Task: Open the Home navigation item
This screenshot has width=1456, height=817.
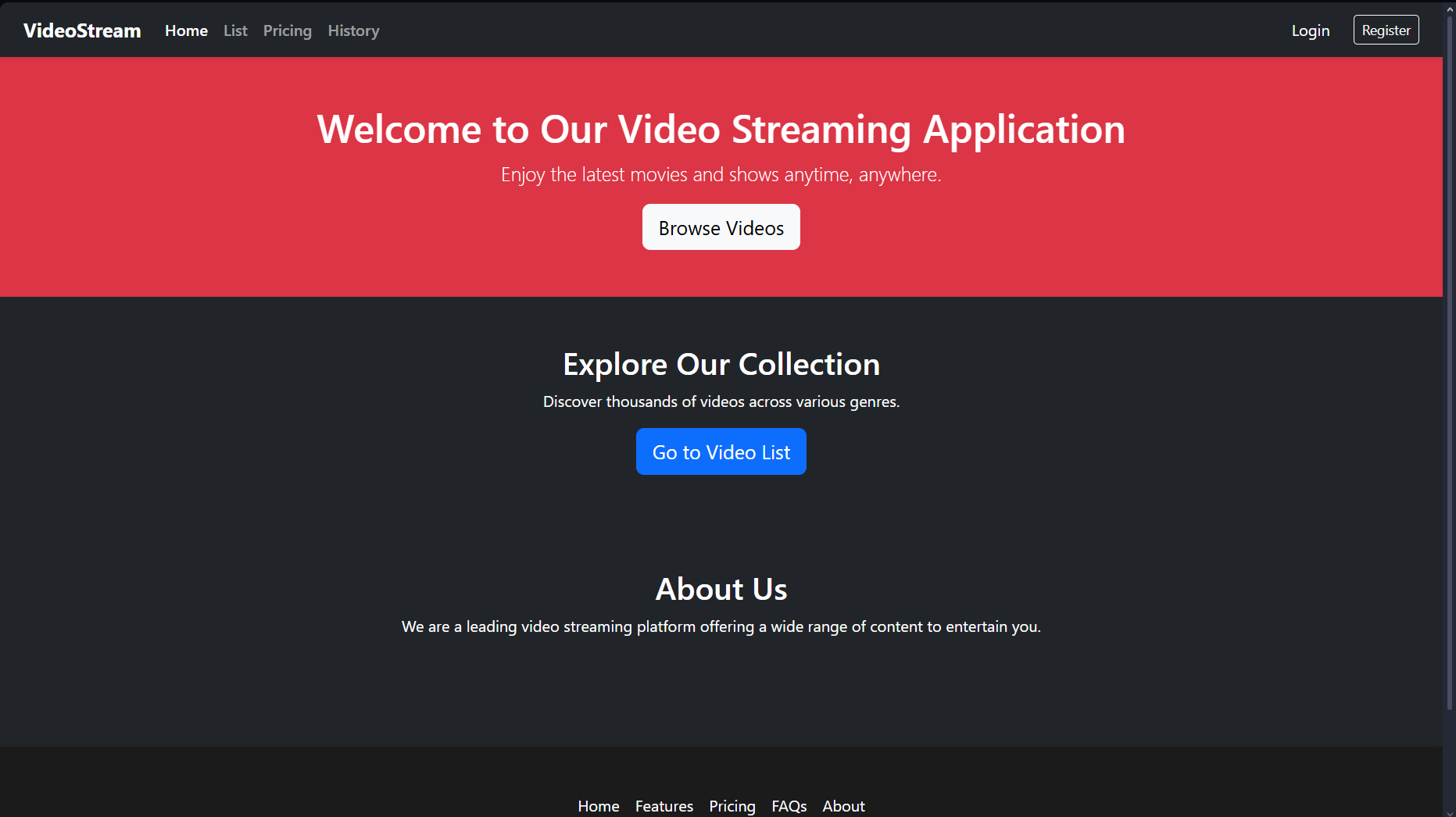Action: coord(186,30)
